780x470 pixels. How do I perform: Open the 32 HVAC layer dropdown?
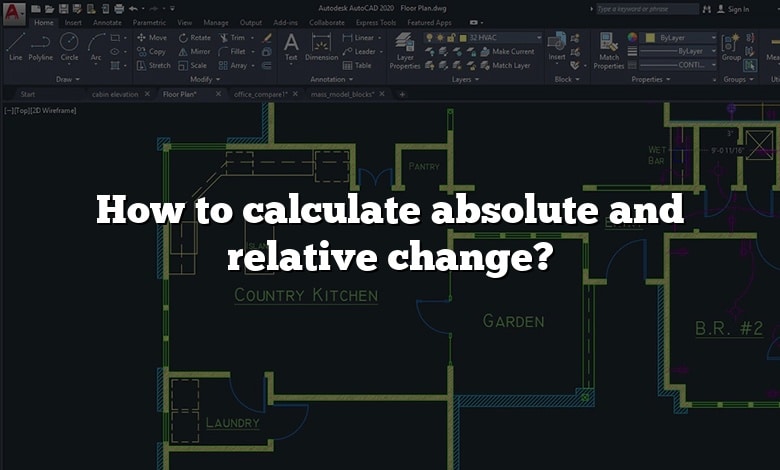[539, 38]
